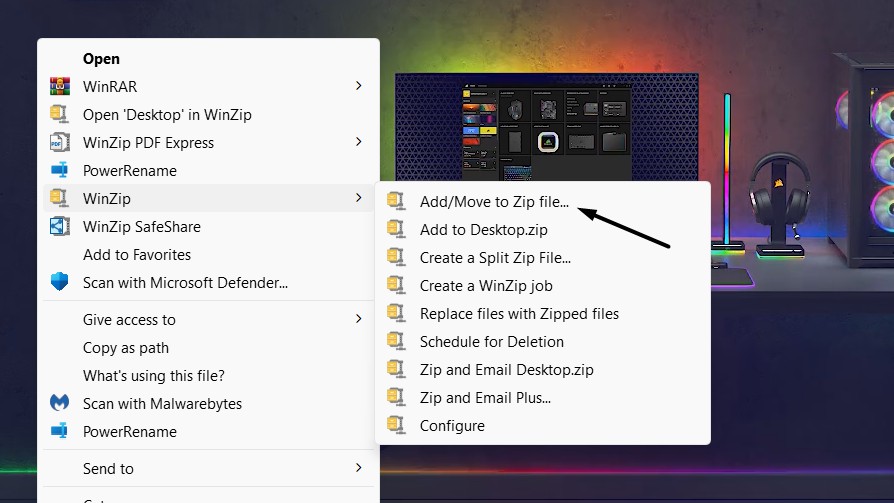Click the WinZip SafeShare icon

tap(59, 226)
